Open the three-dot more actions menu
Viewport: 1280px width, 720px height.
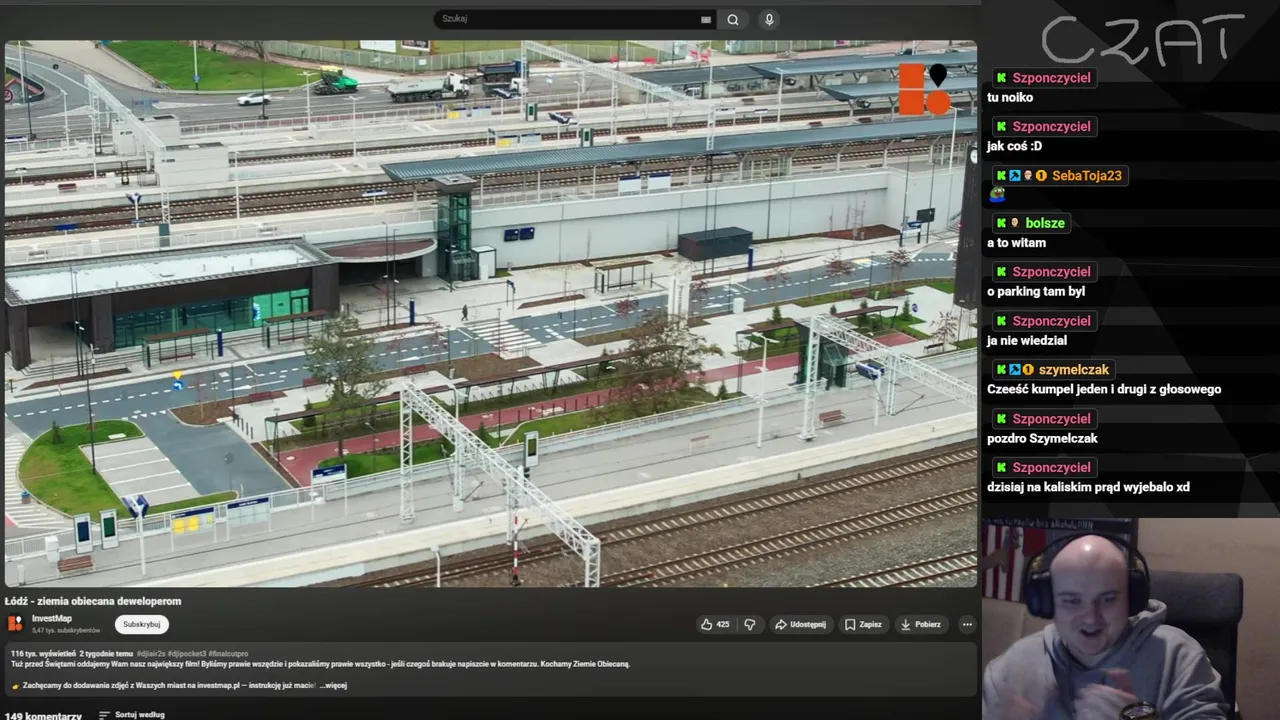(x=967, y=624)
